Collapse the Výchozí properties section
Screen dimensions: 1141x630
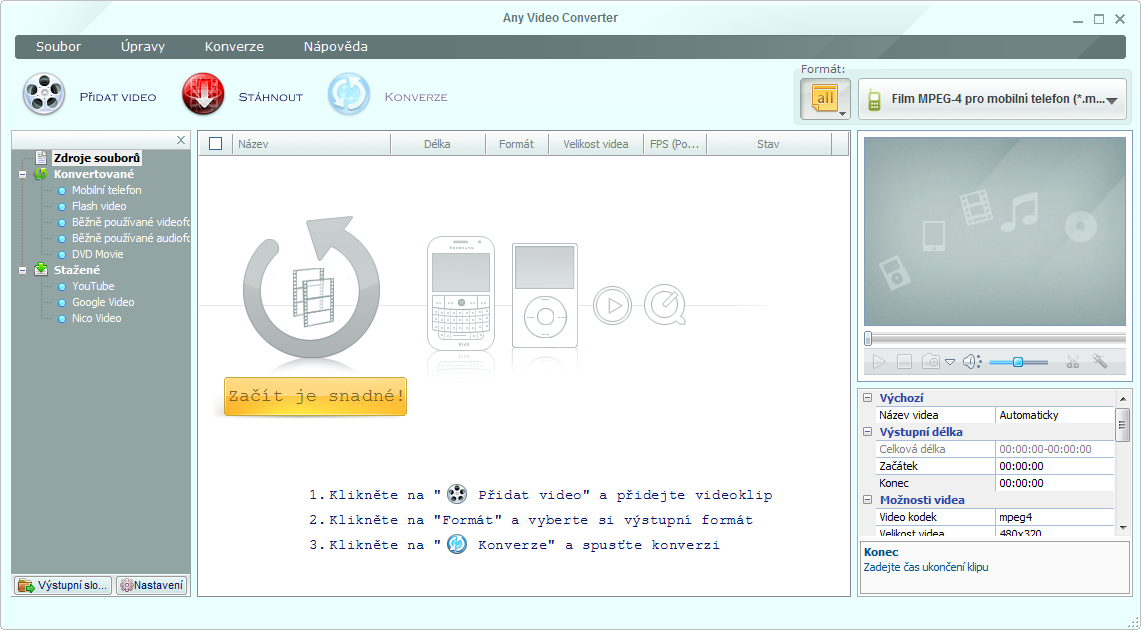tap(867, 398)
